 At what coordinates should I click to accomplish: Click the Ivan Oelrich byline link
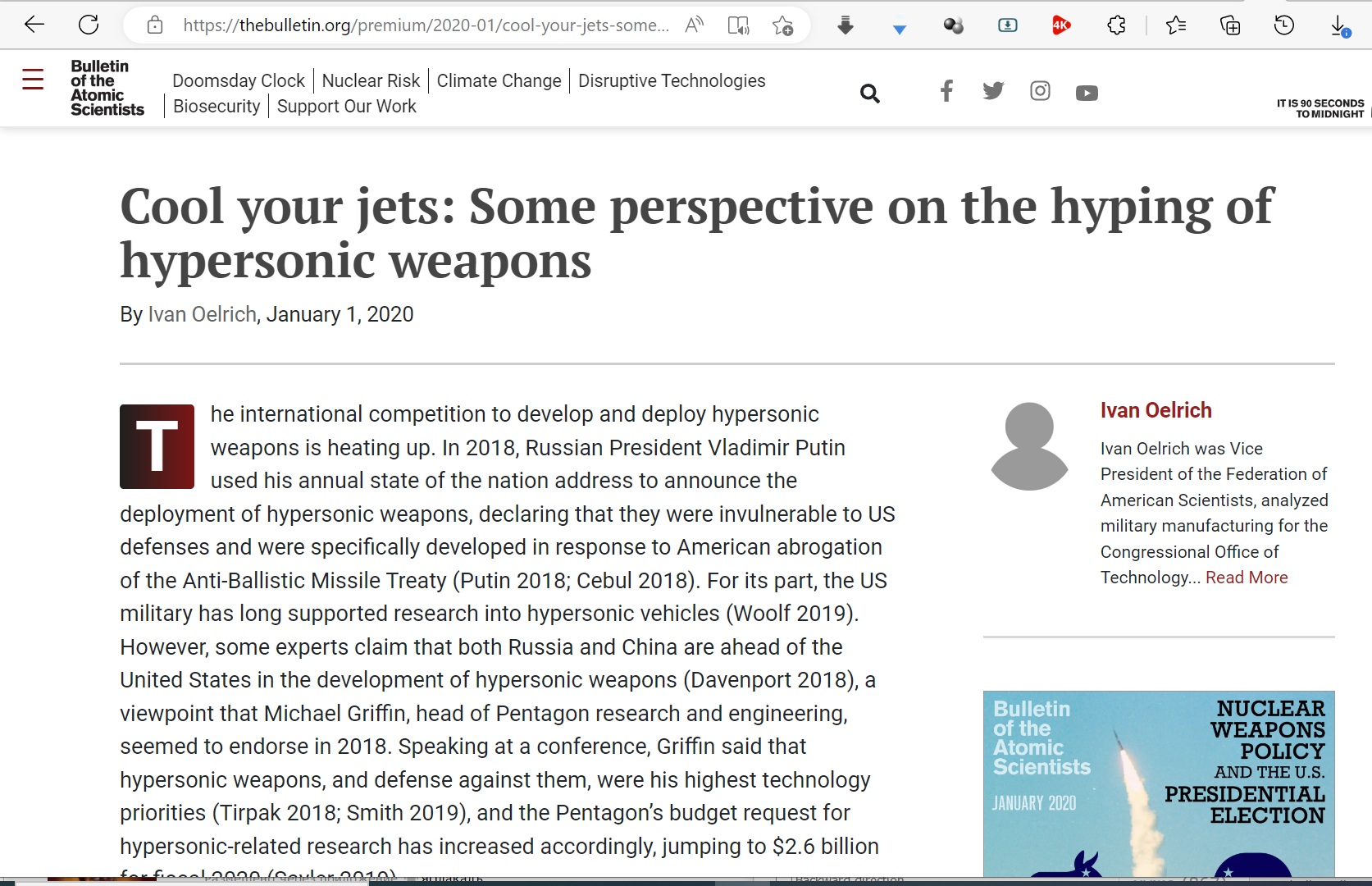202,314
